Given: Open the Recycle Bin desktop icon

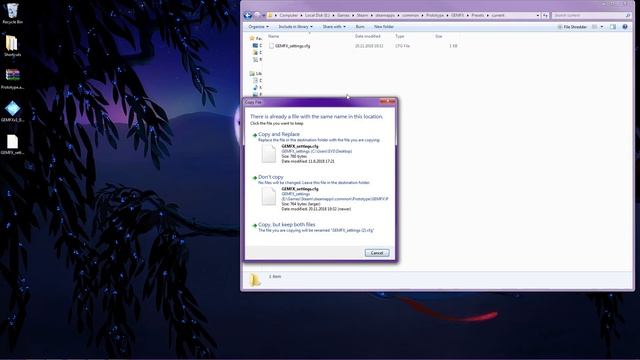Looking at the screenshot, I should coord(12,13).
